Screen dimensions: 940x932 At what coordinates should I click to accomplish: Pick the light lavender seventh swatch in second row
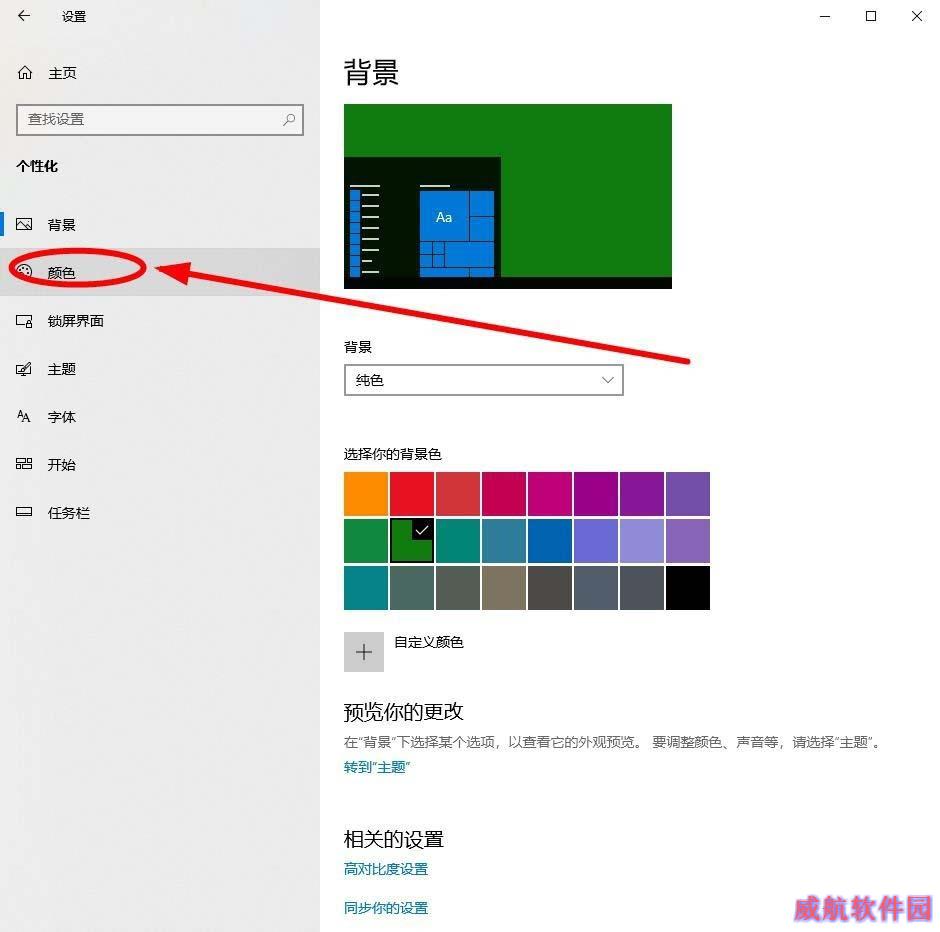coord(642,541)
